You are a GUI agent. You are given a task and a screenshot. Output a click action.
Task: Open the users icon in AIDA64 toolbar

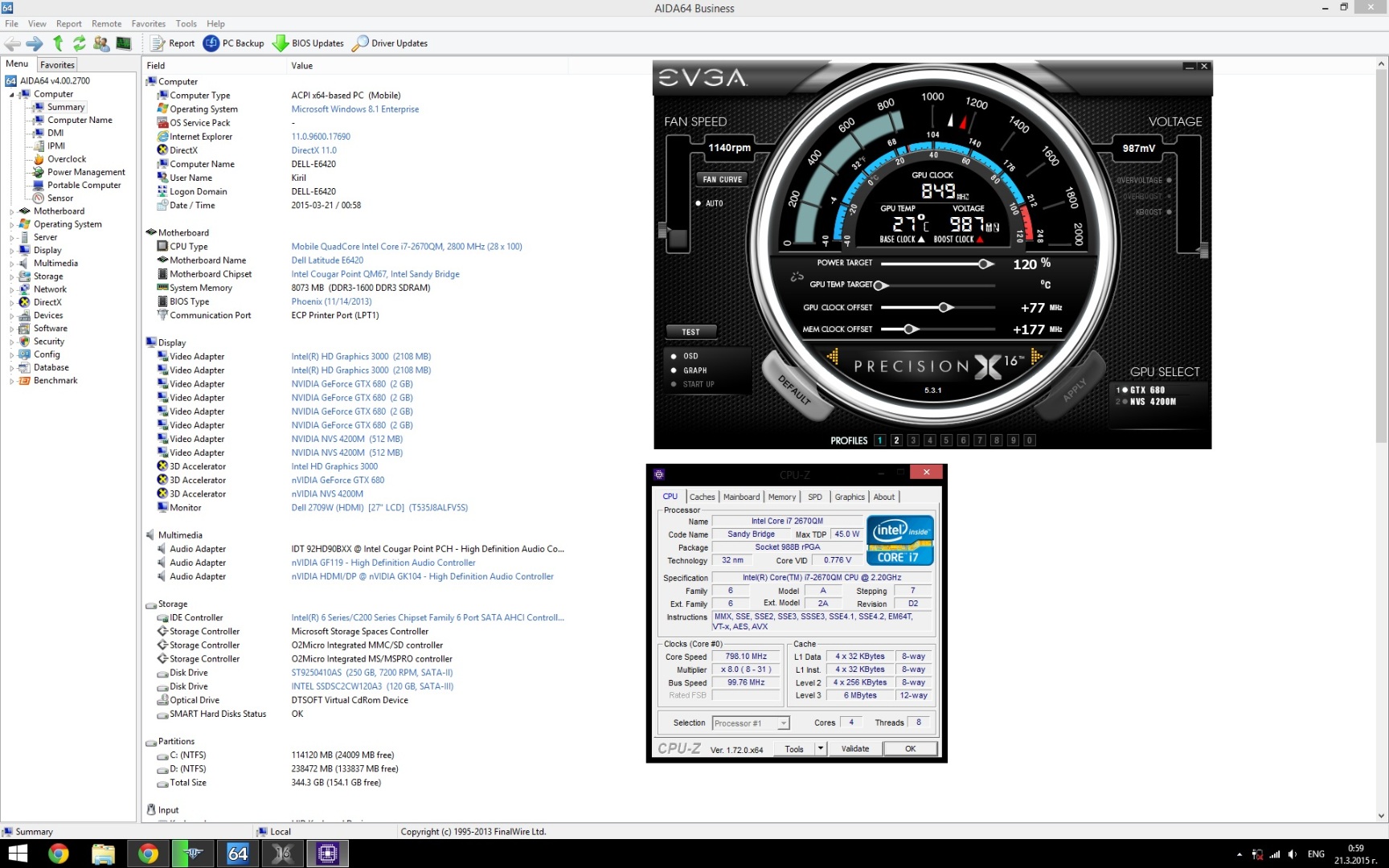[101, 43]
